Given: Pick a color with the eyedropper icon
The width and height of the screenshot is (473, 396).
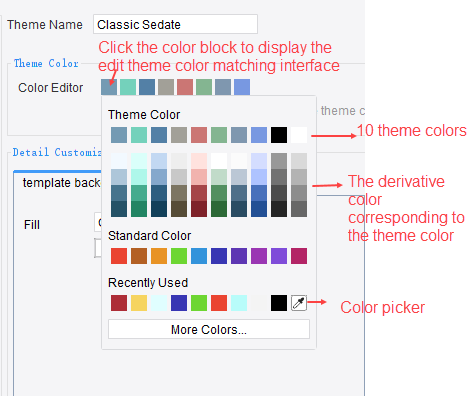Looking at the screenshot, I should coord(299,303).
